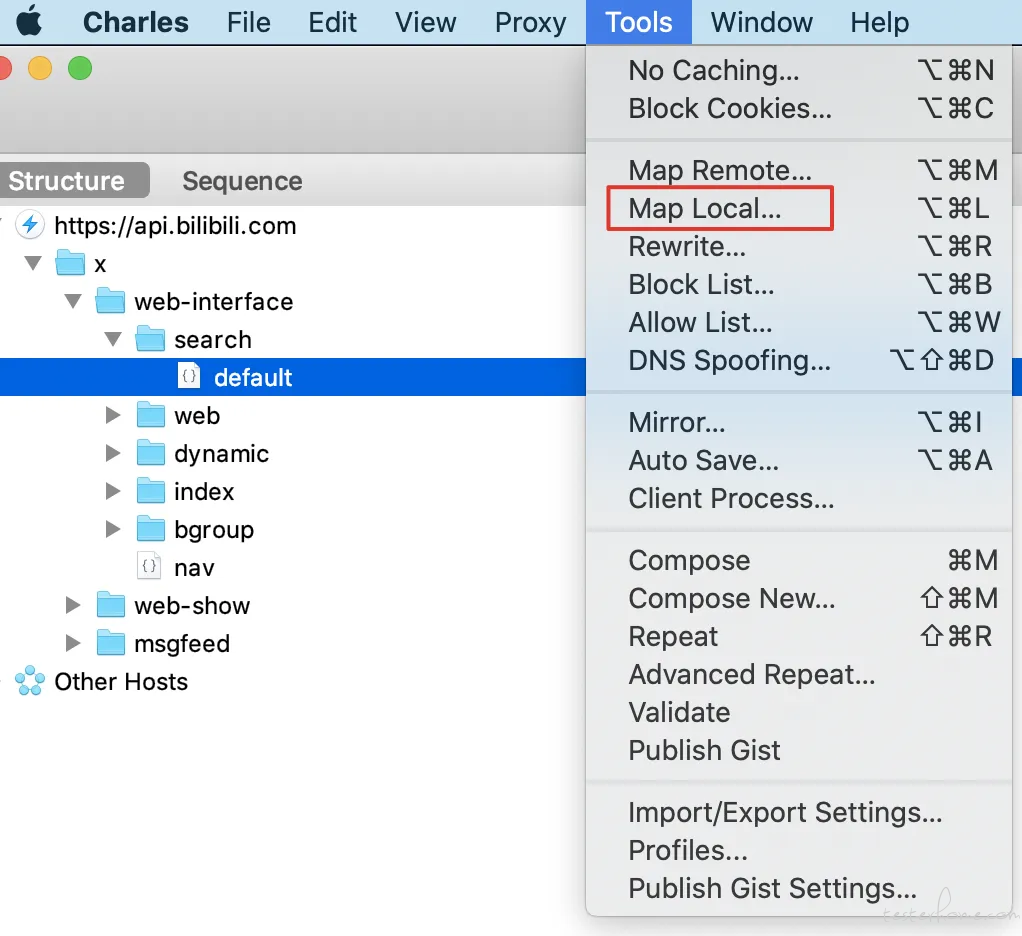The image size is (1022, 936).
Task: Collapse the search folder
Action: tap(113, 339)
